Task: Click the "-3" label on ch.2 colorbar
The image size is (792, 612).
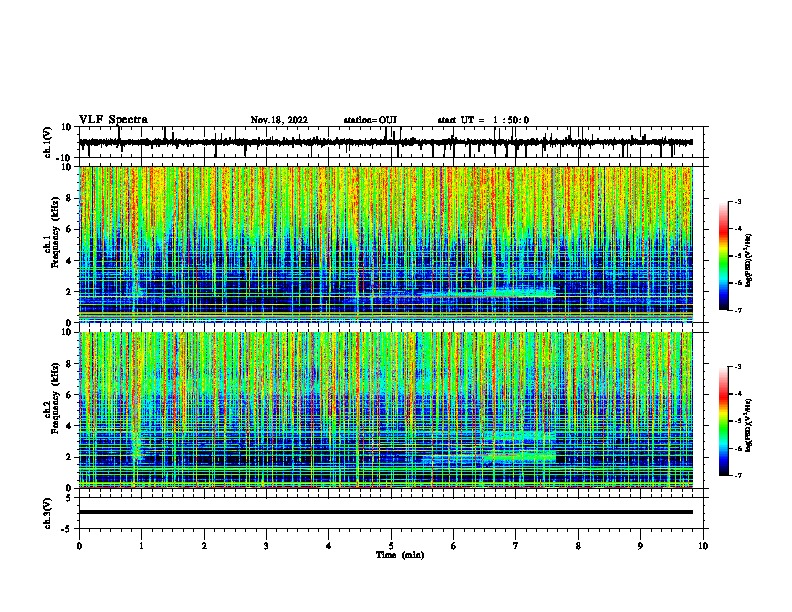Action: [x=737, y=367]
